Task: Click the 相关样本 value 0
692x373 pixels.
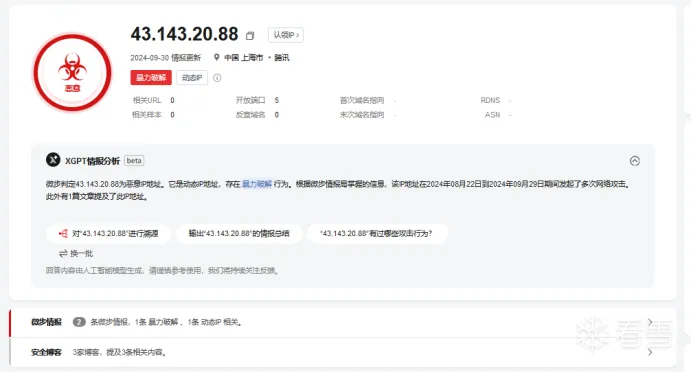Action: click(173, 115)
